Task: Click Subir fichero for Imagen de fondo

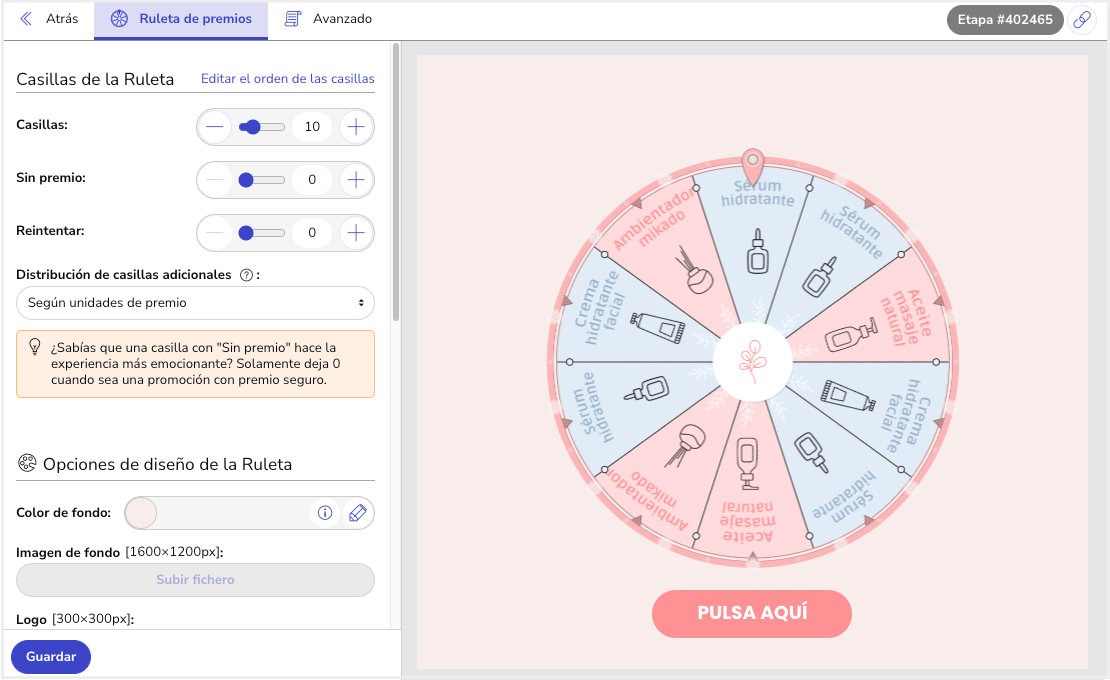Action: coord(195,580)
